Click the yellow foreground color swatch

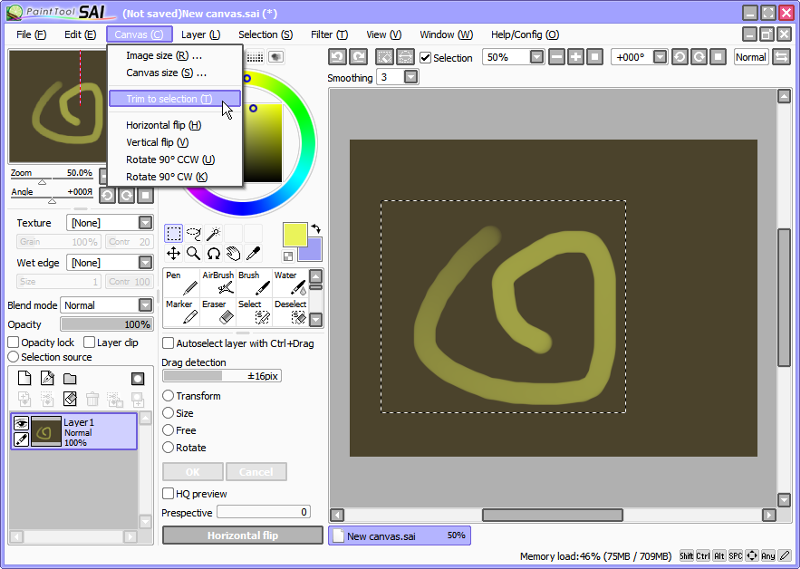[x=295, y=235]
